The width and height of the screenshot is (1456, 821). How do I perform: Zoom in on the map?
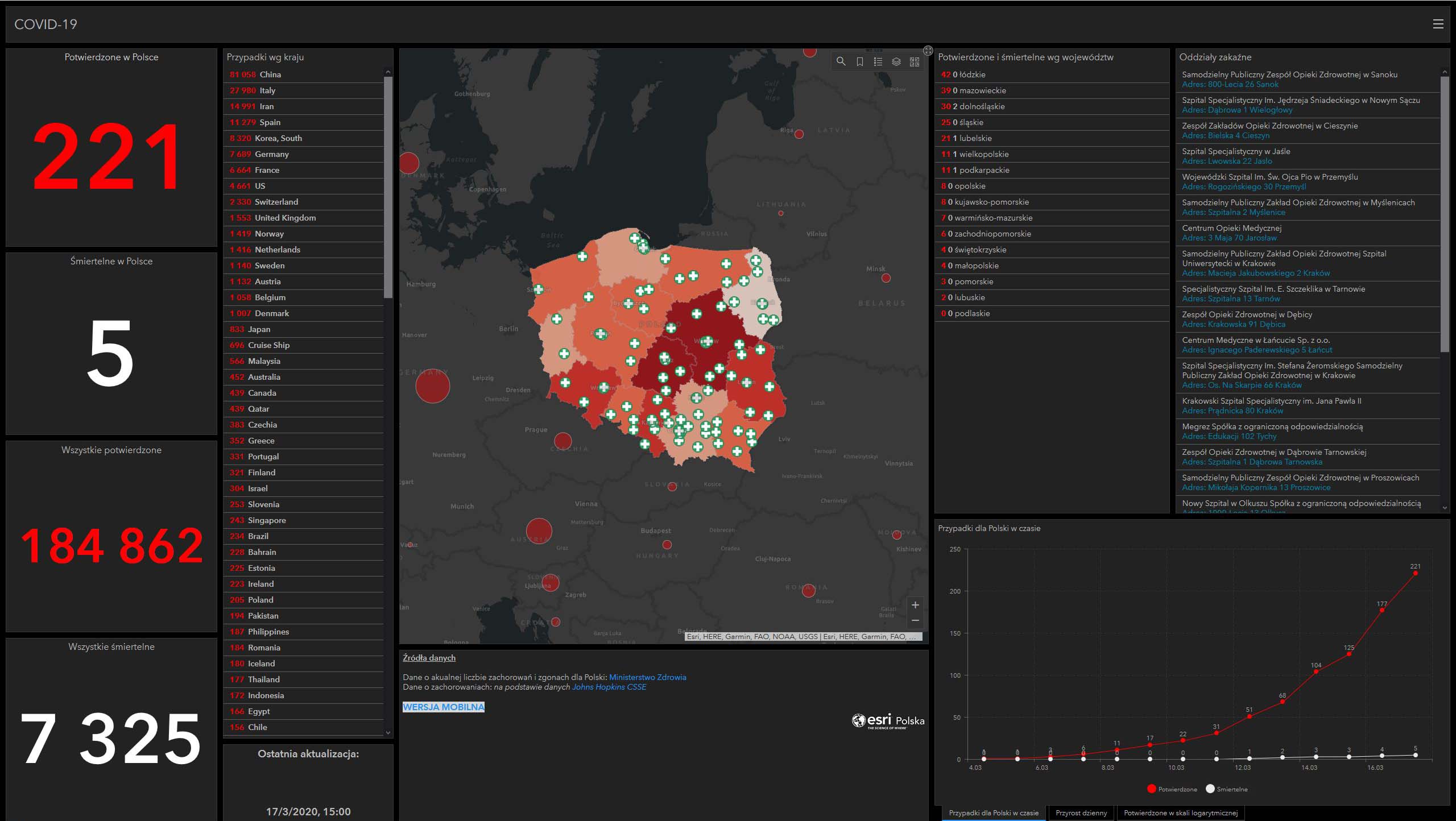coord(915,605)
